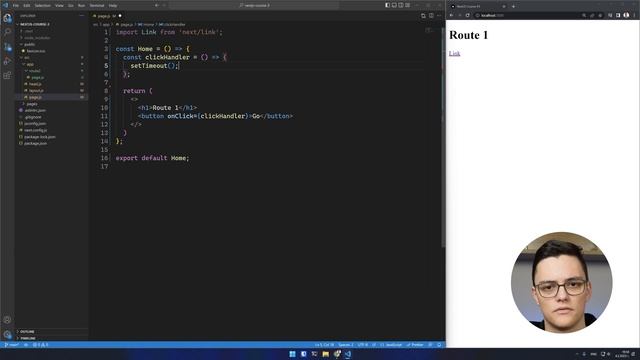Click the Spaces indentation setting

click(346, 345)
